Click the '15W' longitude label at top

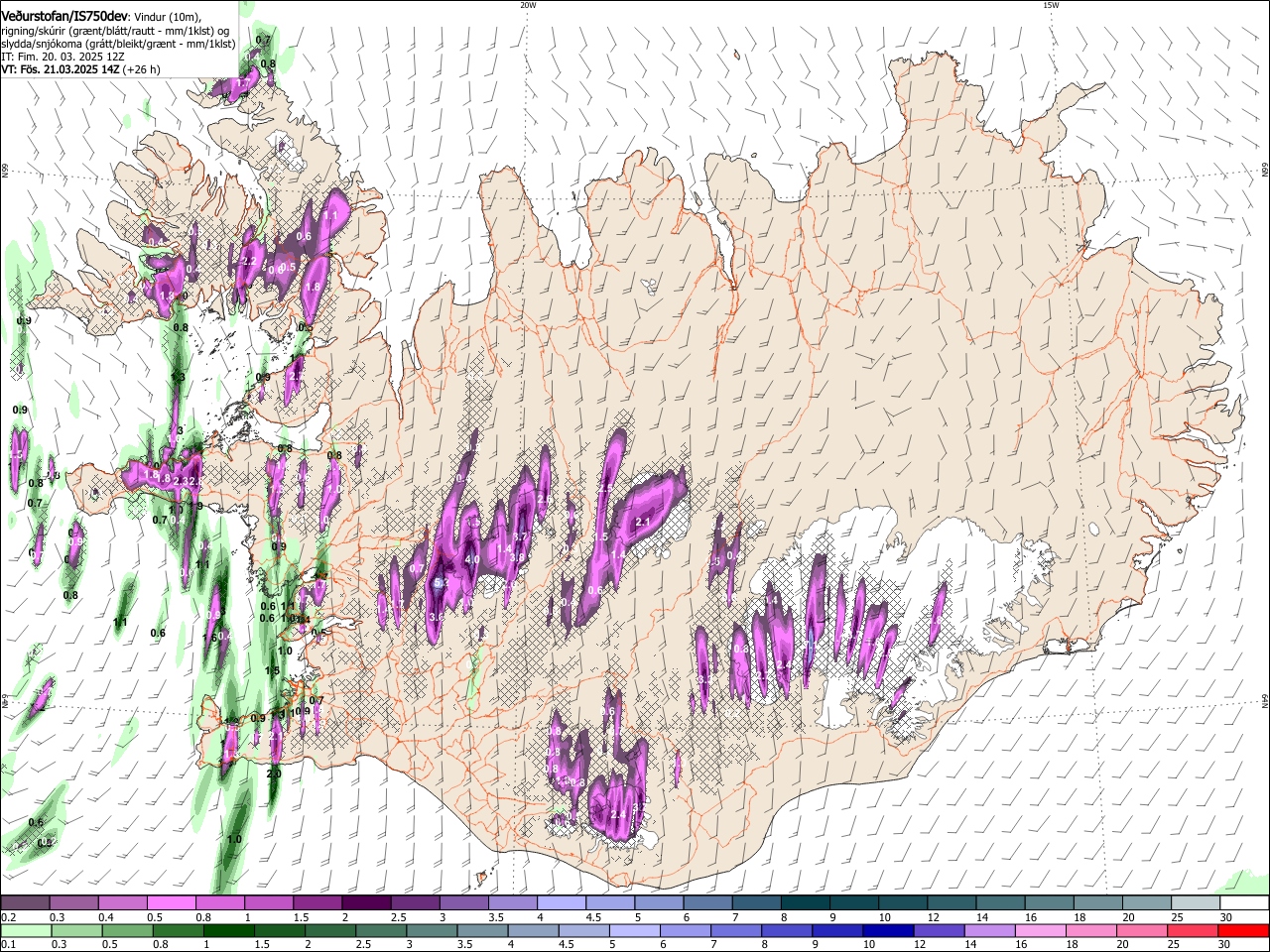1050,5
